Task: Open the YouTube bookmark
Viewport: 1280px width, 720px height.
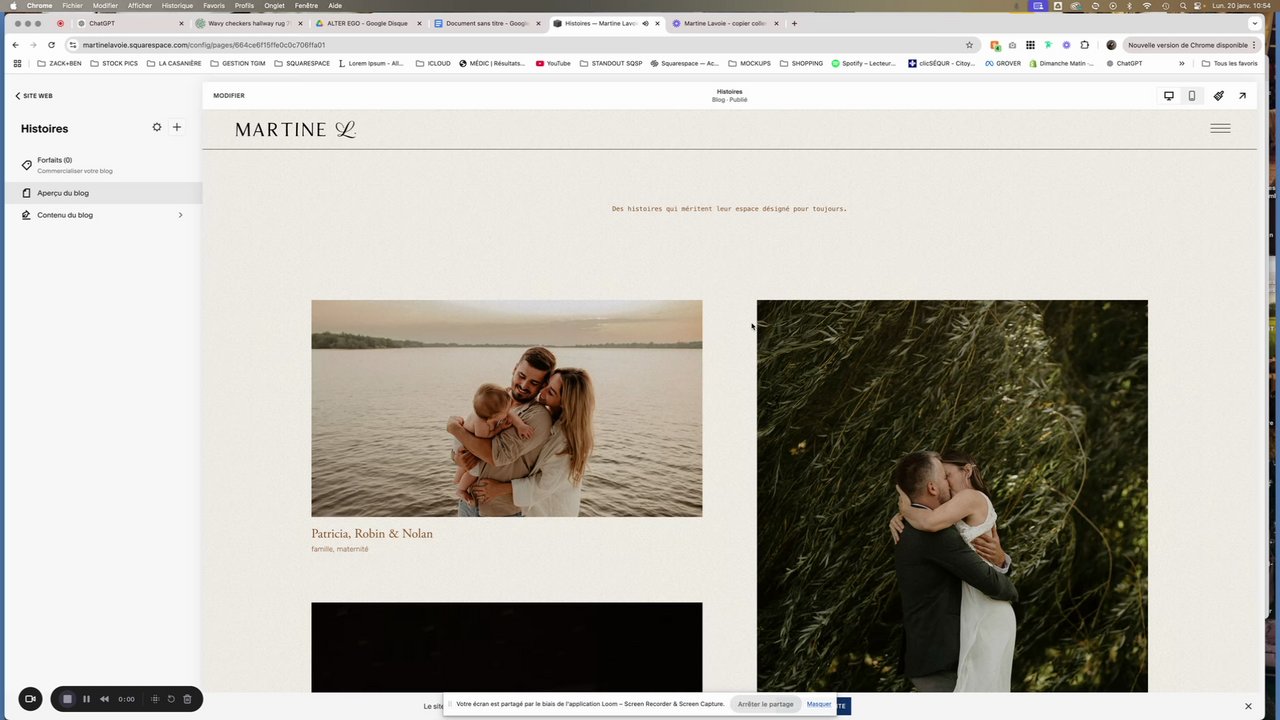Action: click(553, 63)
